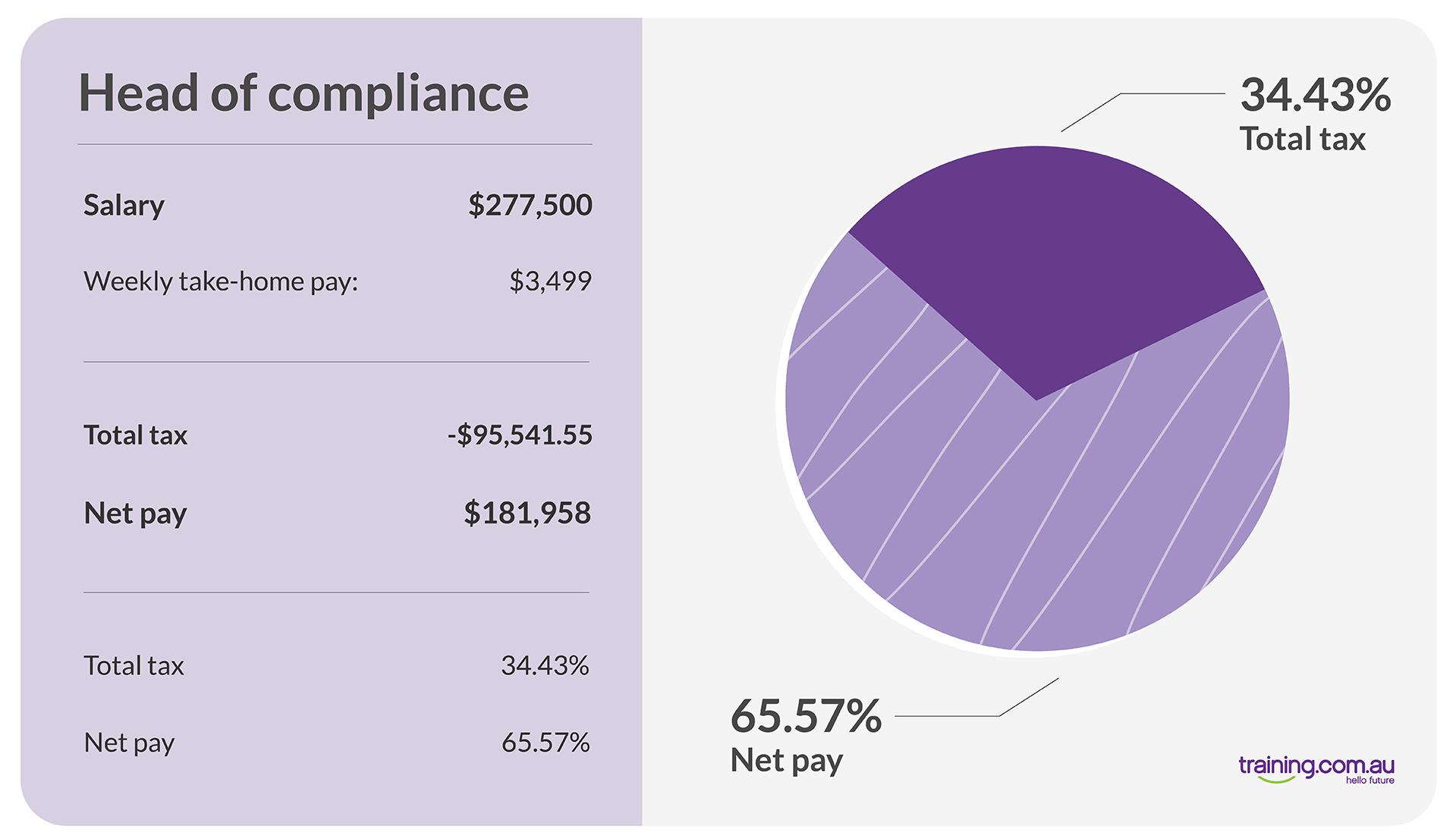Click the $277,500 salary amount
The image size is (1456, 839).
click(x=530, y=206)
